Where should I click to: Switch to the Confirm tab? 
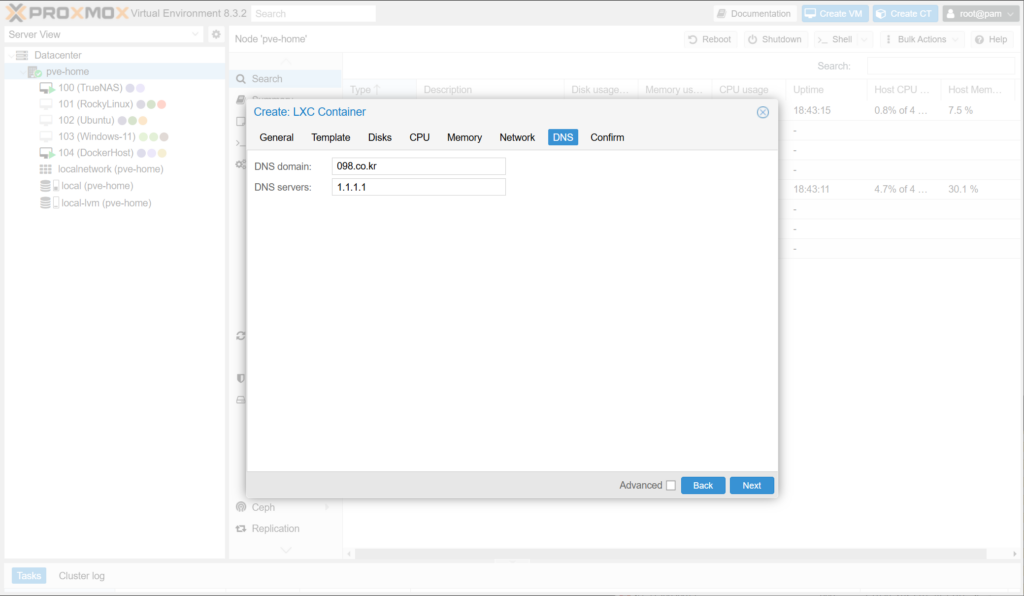[x=607, y=137]
